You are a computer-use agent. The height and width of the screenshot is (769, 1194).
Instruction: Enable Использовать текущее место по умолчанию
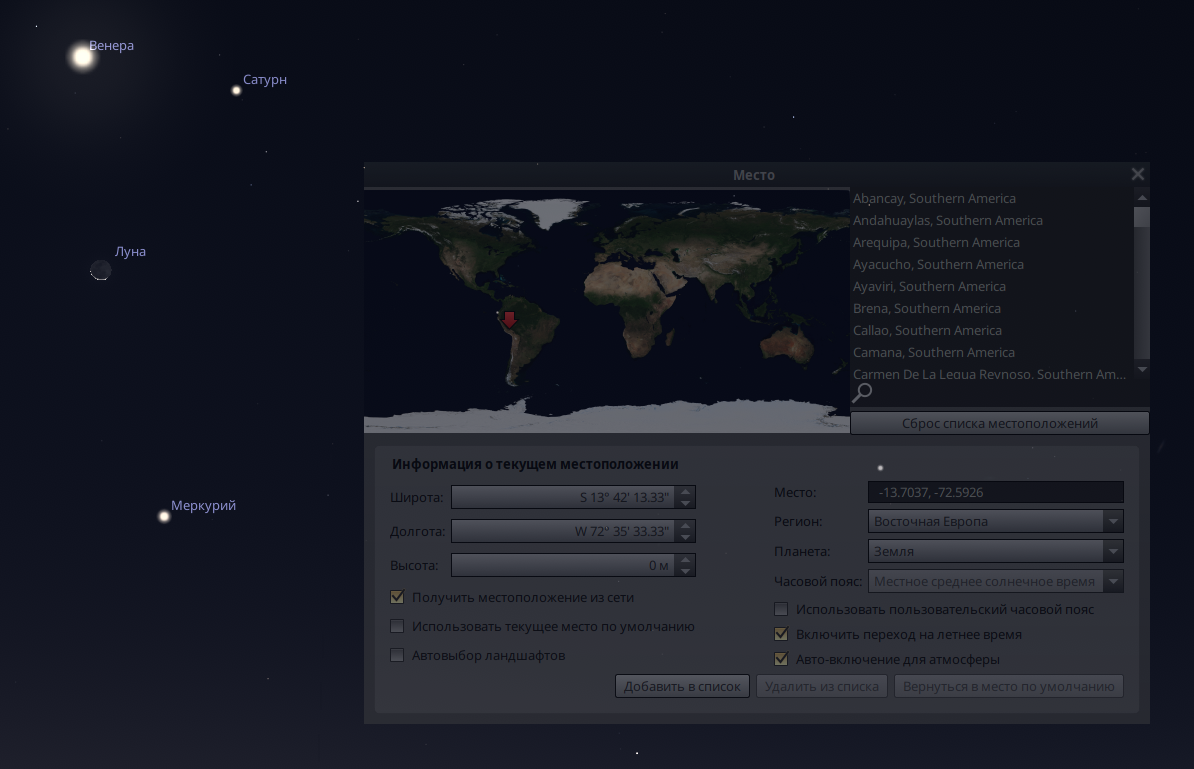click(x=397, y=626)
